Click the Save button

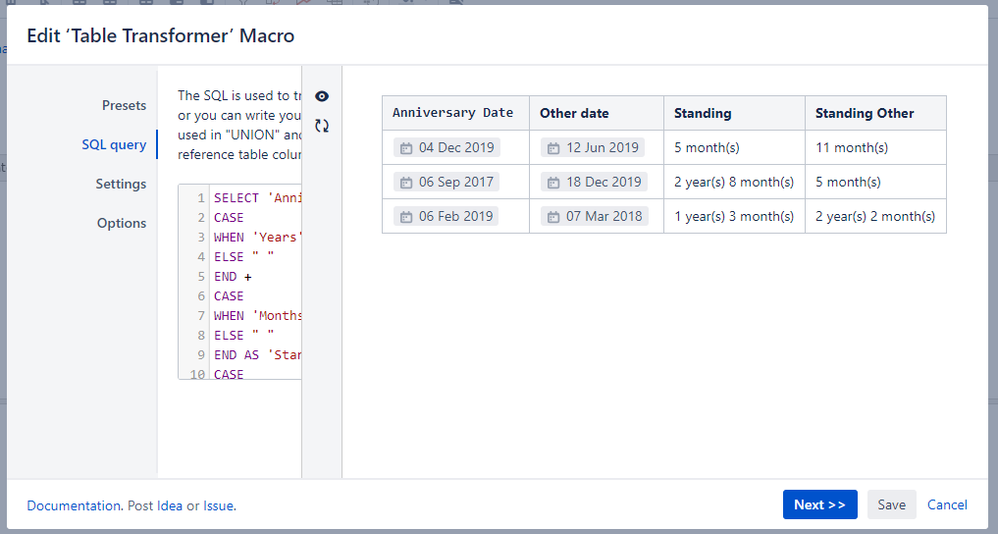coord(891,505)
